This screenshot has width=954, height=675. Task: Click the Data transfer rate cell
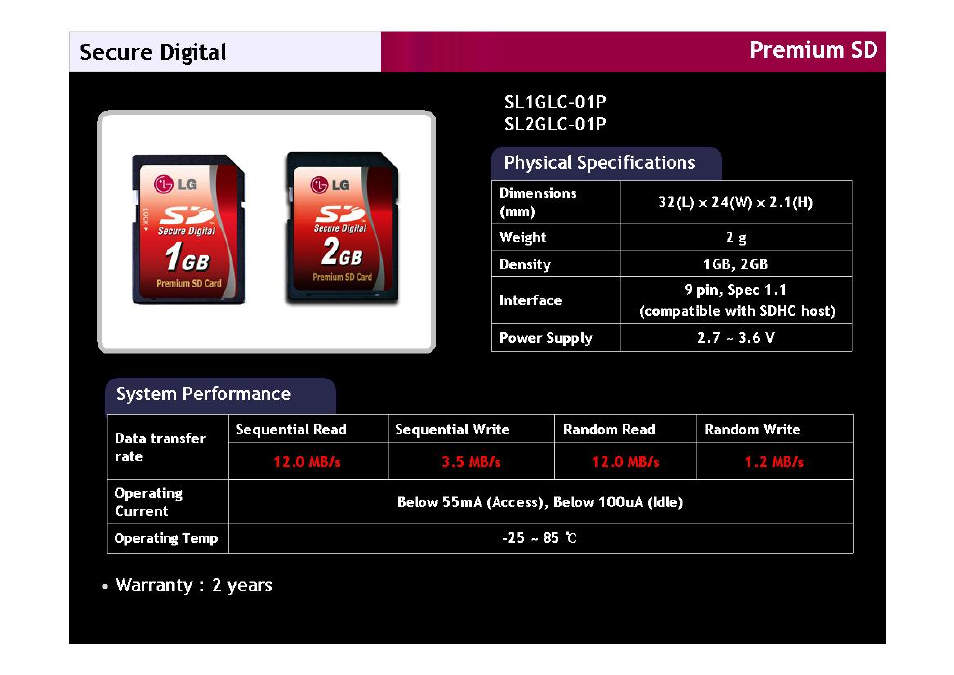click(x=168, y=447)
